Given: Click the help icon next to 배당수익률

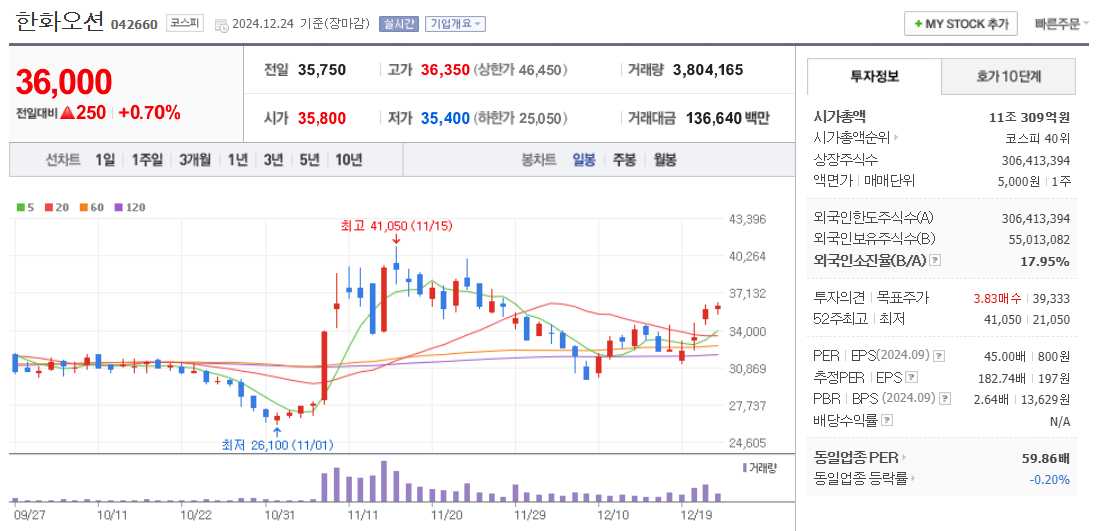Looking at the screenshot, I should pos(887,420).
